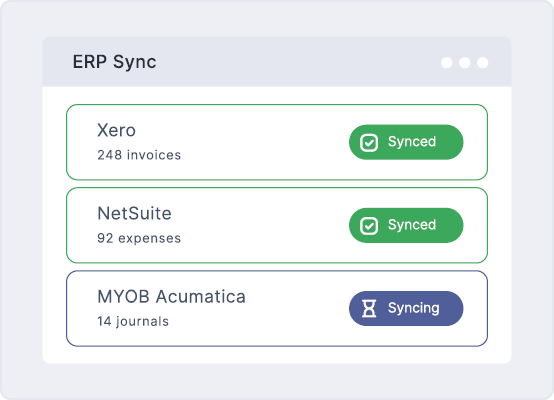Click the last white dot in header
Image resolution: width=554 pixels, height=400 pixels.
pos(483,63)
